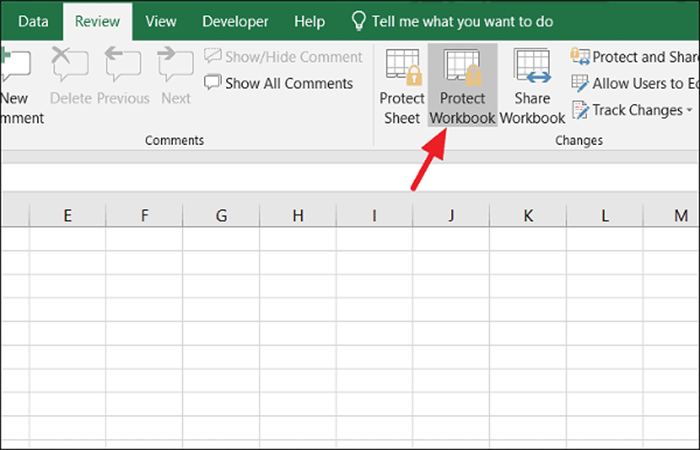Image resolution: width=700 pixels, height=450 pixels.
Task: Open the Help tab
Action: point(309,21)
